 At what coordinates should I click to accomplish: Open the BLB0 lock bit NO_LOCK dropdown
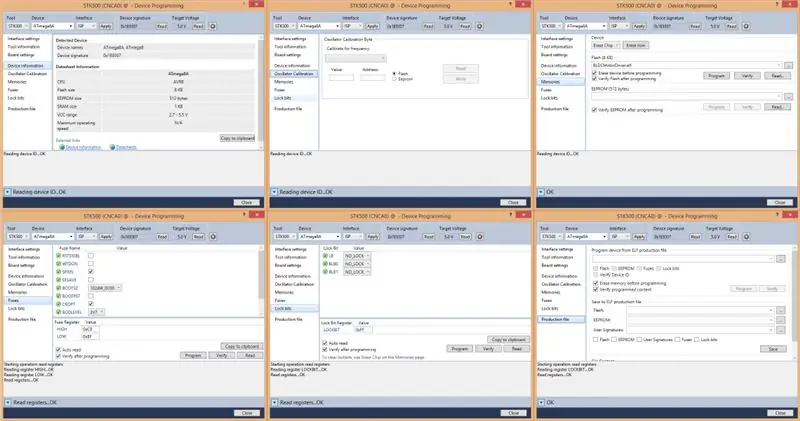(357, 264)
